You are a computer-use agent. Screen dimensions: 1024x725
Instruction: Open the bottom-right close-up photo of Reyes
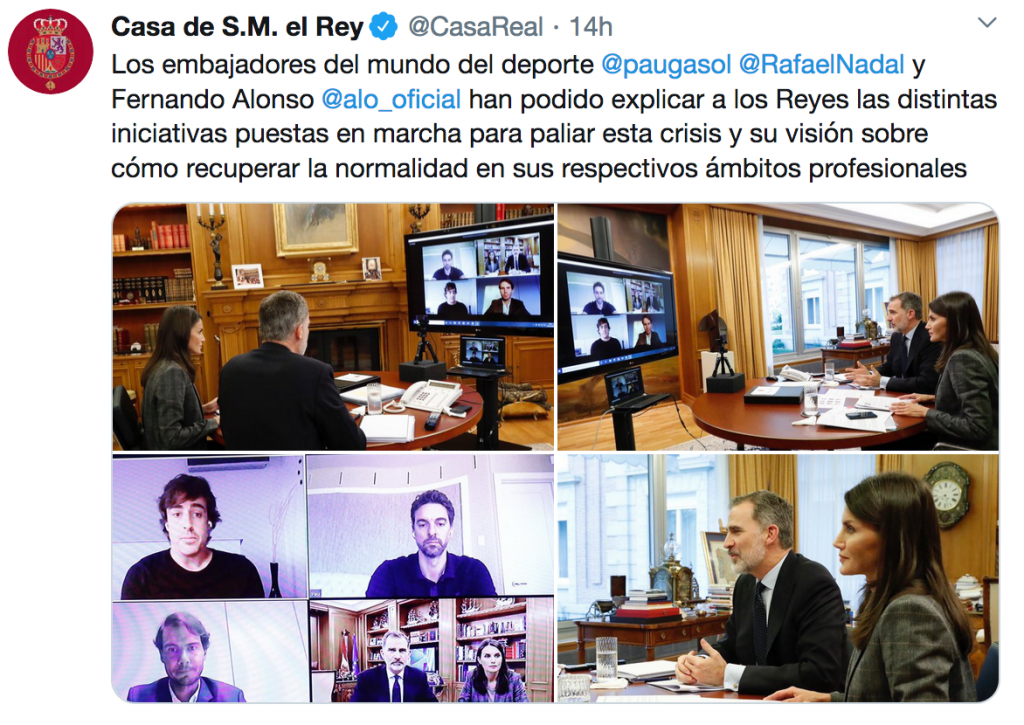pyautogui.click(x=778, y=578)
